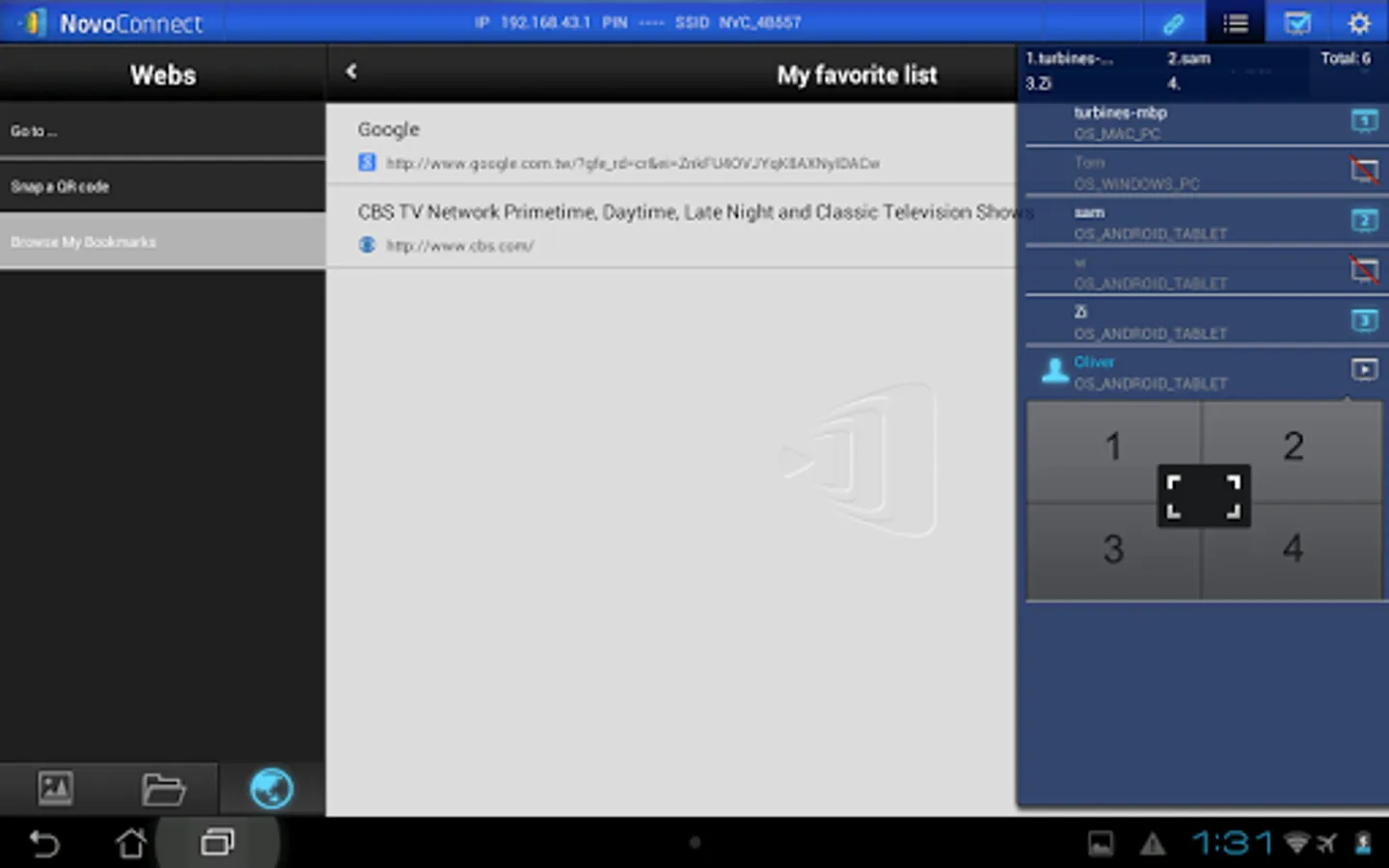Viewport: 1389px width, 868px height.
Task: Click the 1.turbines- slot label
Action: click(x=1069, y=59)
